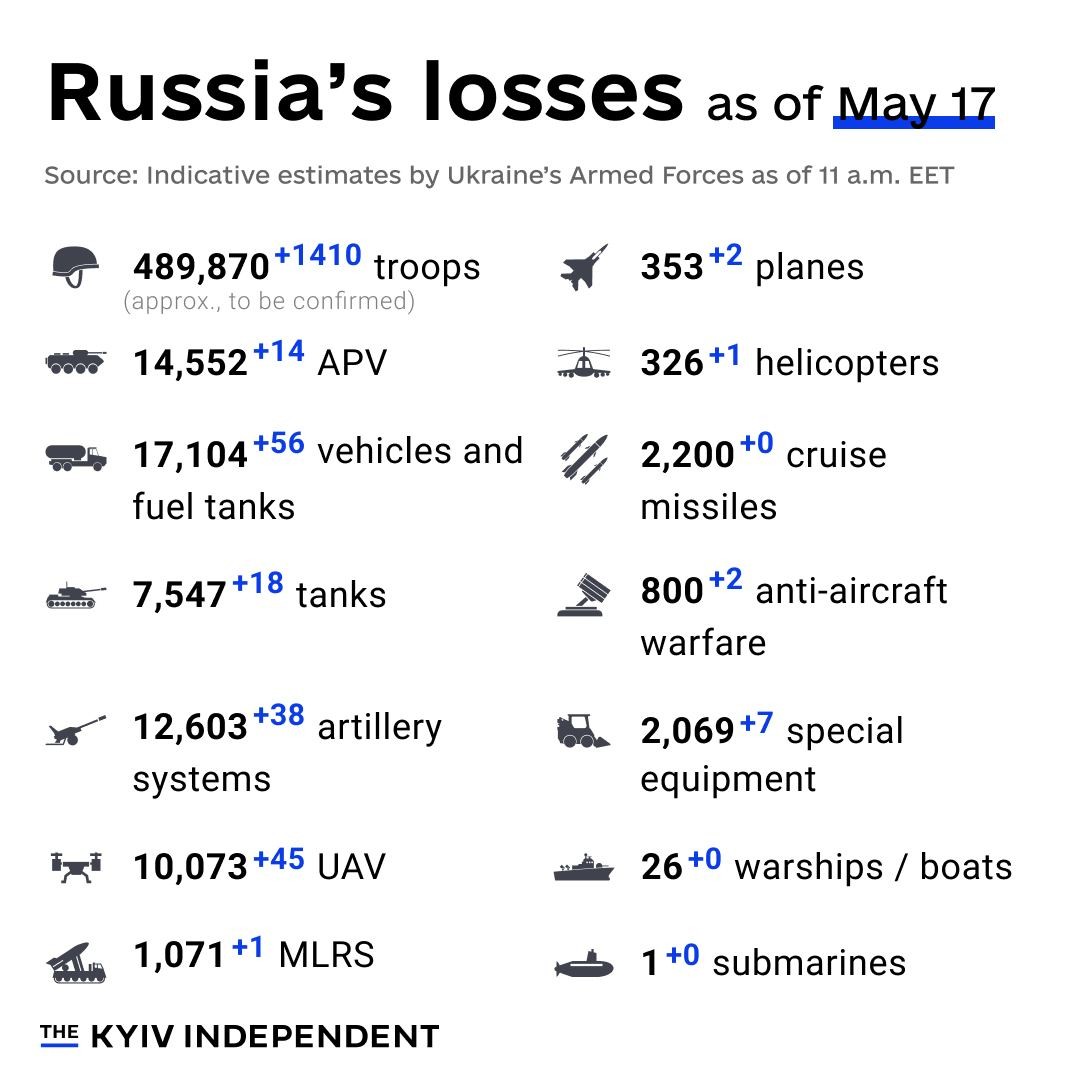The width and height of the screenshot is (1080, 1080).
Task: Select the warship icon beside 26
Action: pos(584,868)
